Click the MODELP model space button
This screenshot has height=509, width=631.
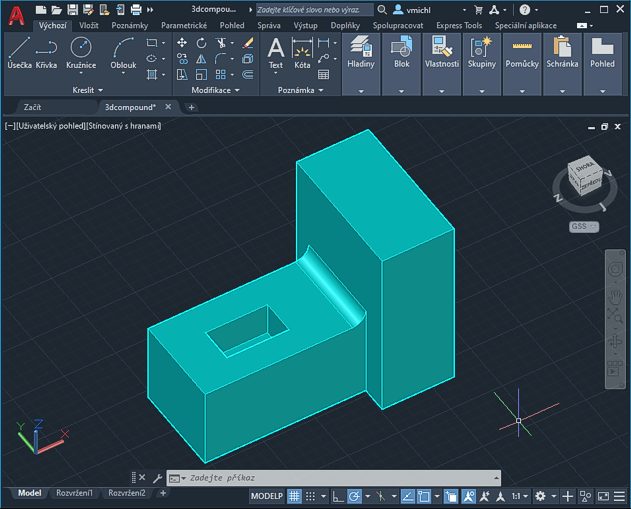[266, 496]
